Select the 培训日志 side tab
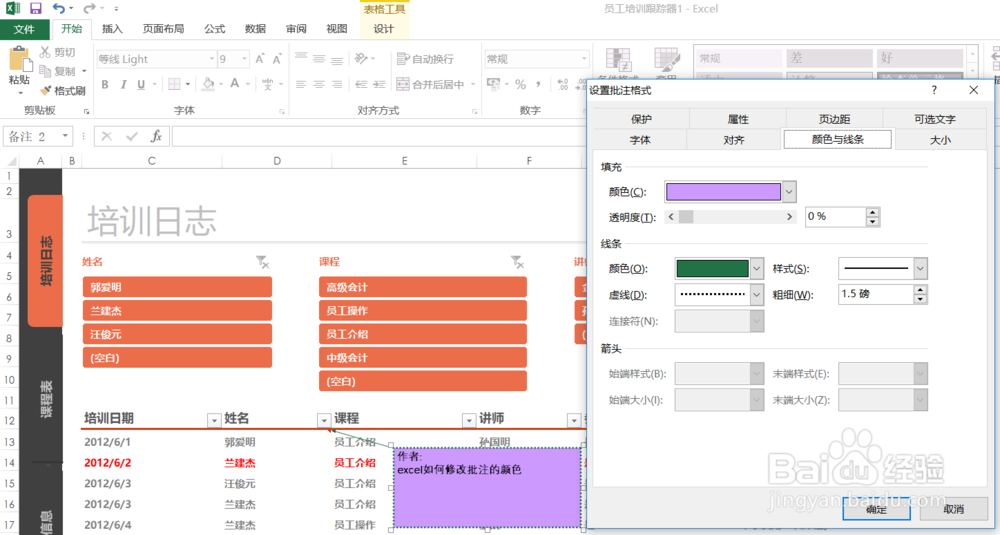The image size is (1000, 535). [x=45, y=261]
